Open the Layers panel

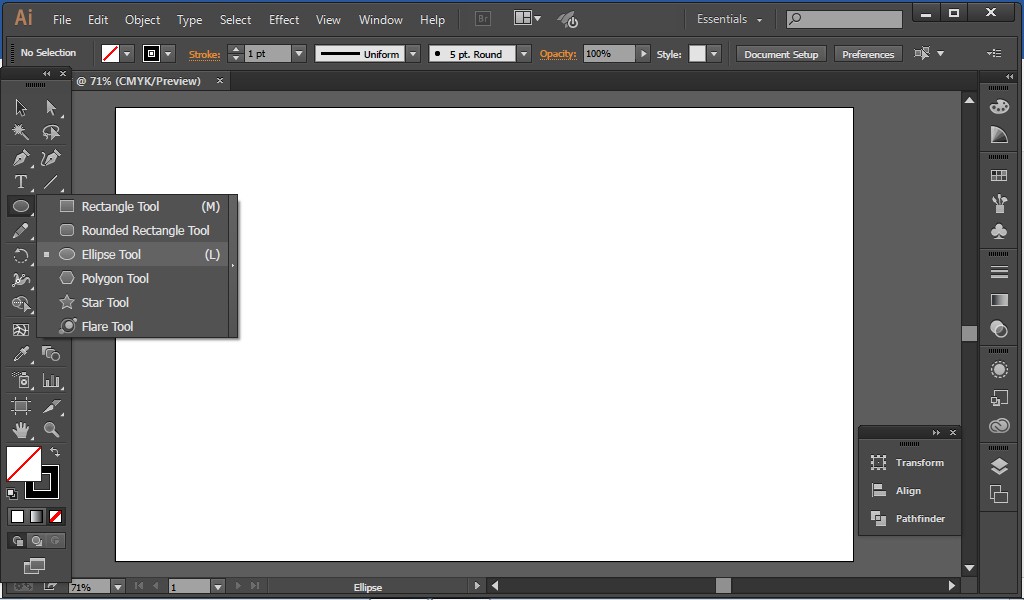click(999, 466)
